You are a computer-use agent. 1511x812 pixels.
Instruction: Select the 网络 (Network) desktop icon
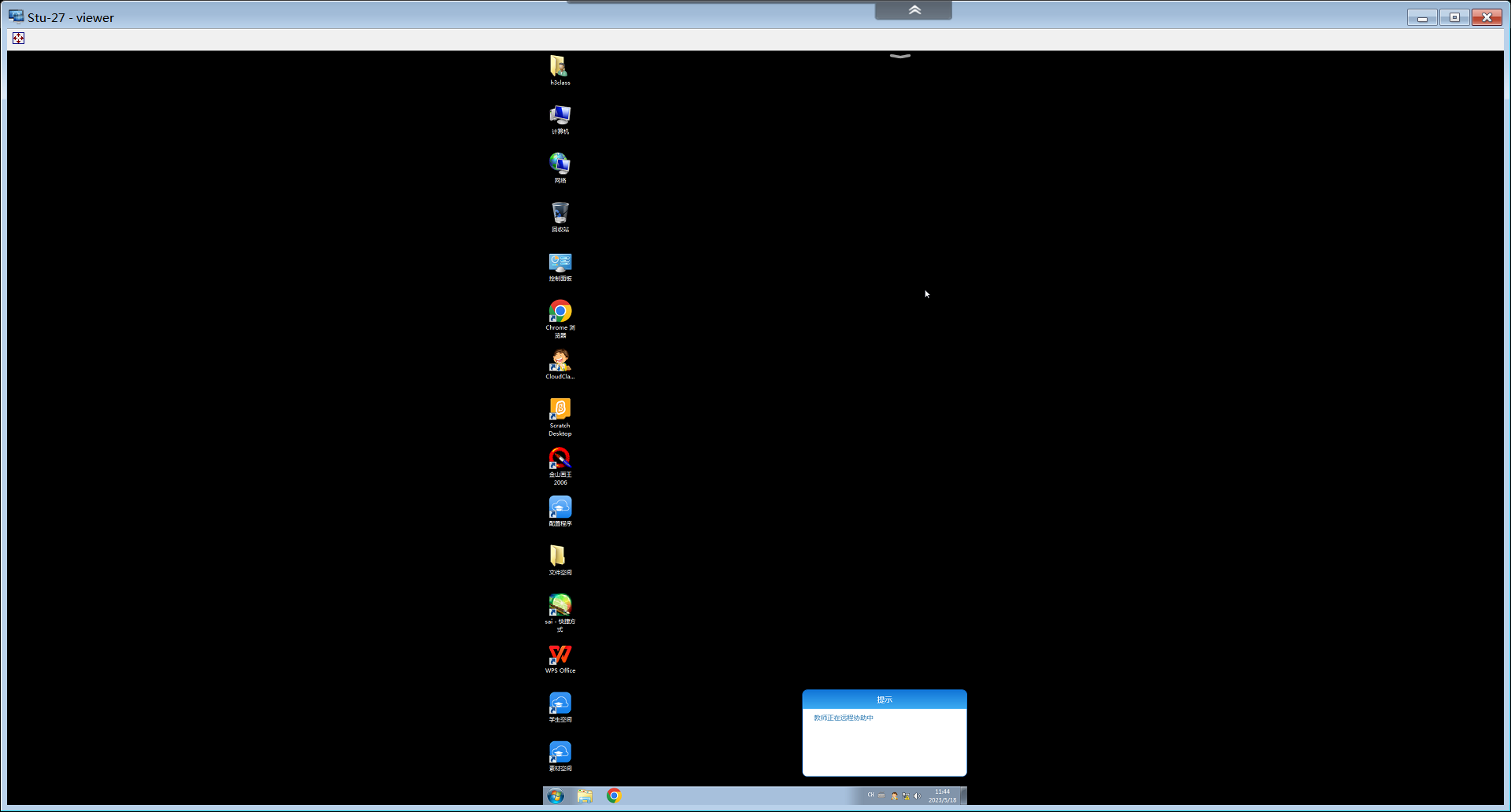[x=560, y=168]
